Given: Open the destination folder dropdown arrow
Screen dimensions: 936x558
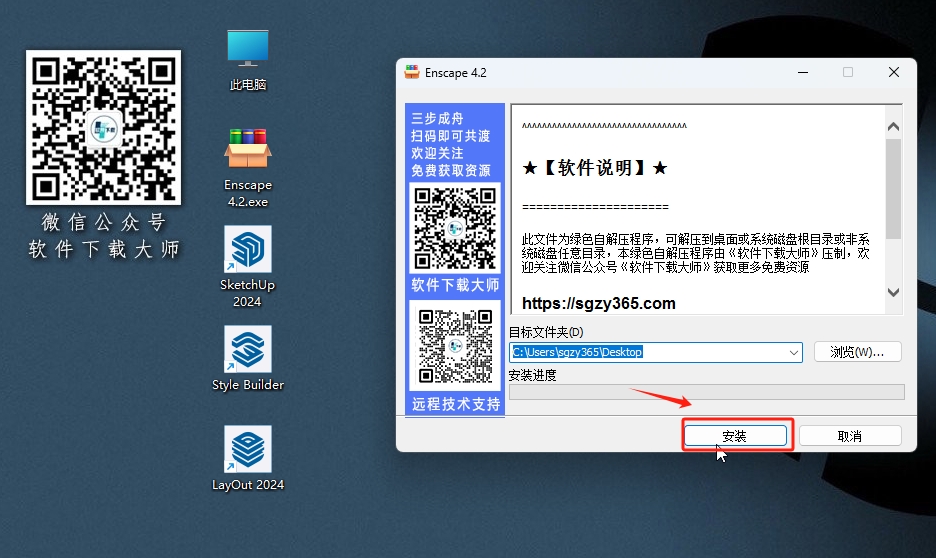Looking at the screenshot, I should click(x=793, y=353).
